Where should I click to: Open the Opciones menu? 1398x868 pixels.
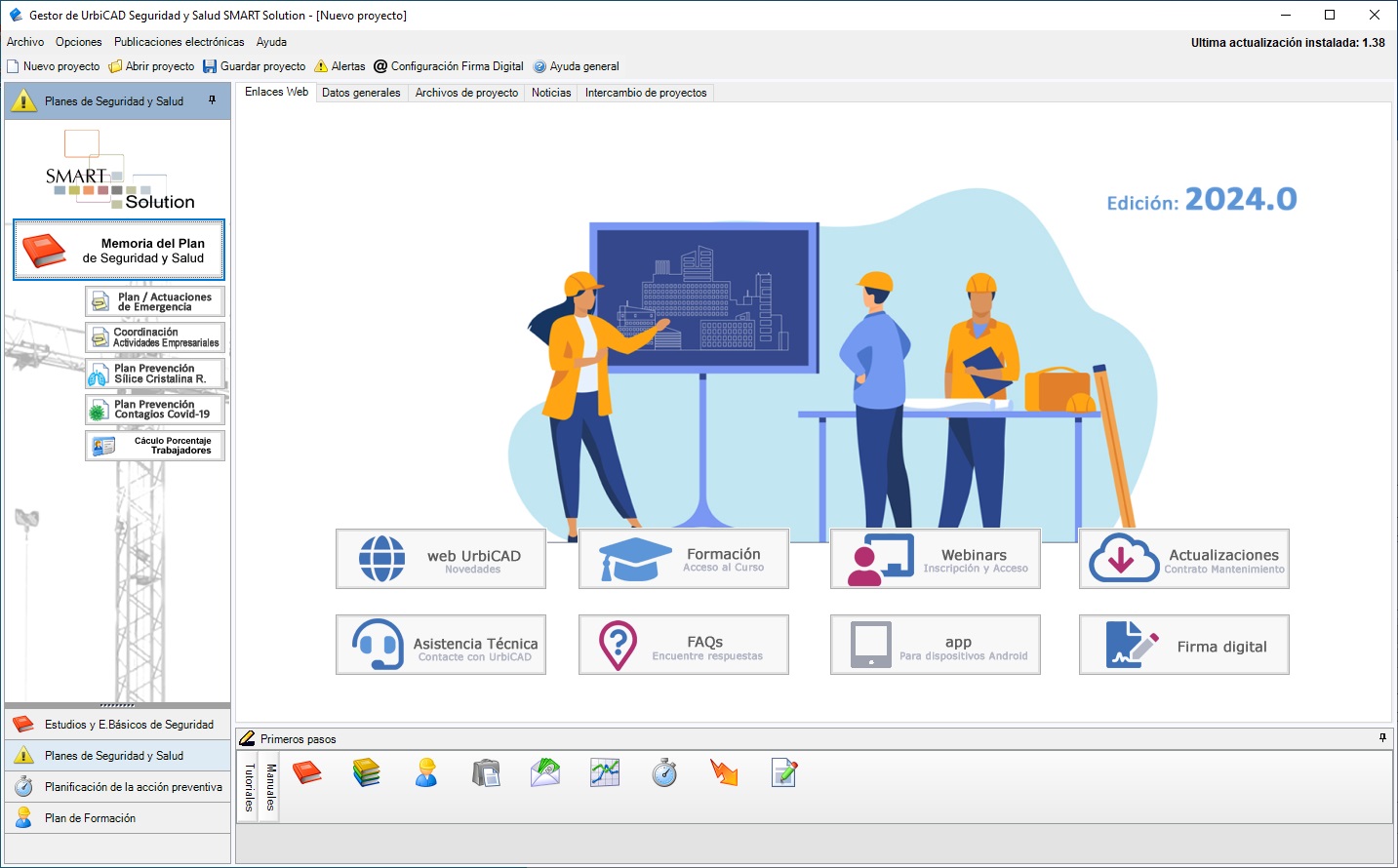click(x=79, y=42)
